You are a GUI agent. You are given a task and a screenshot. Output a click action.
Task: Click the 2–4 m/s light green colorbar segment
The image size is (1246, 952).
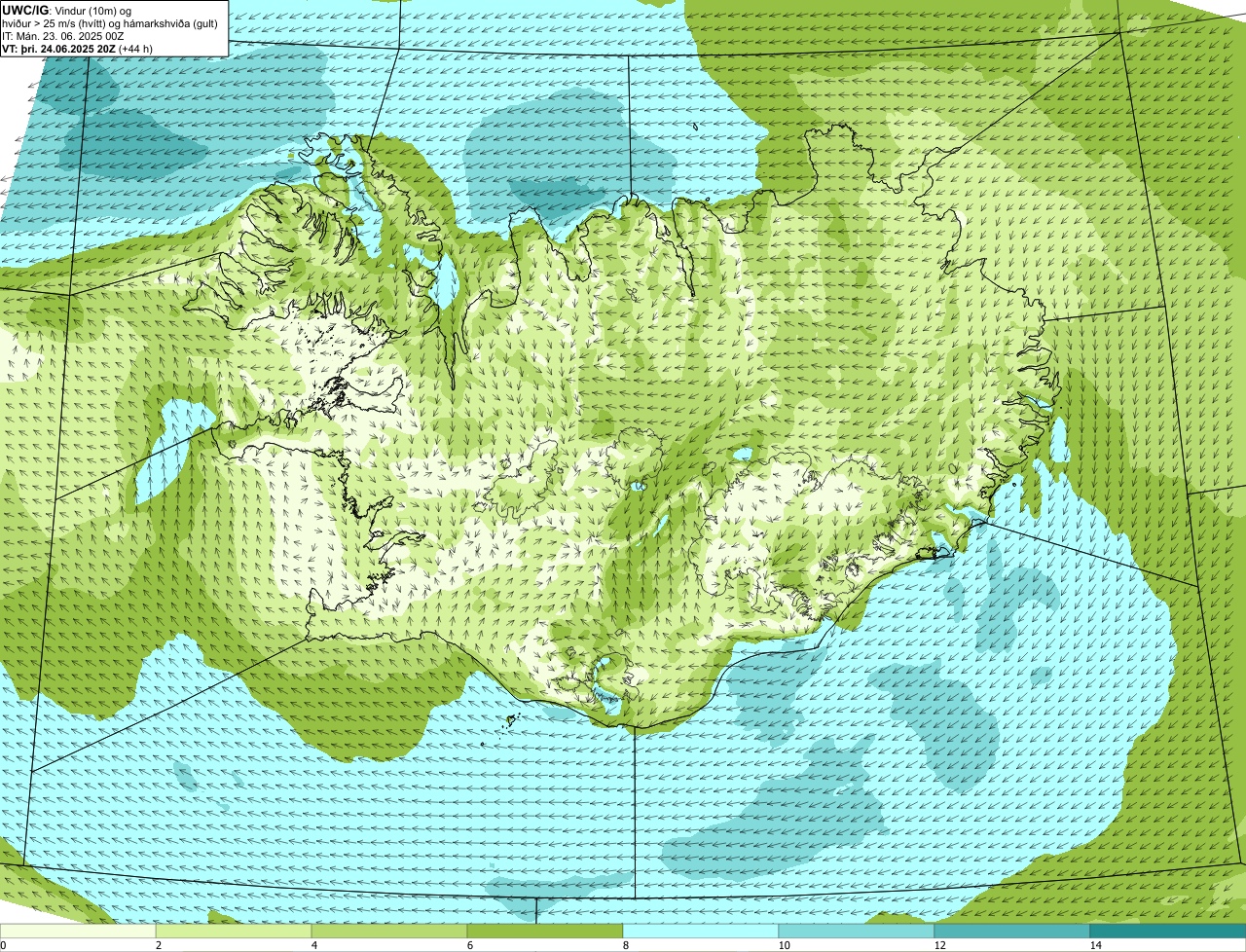click(234, 931)
